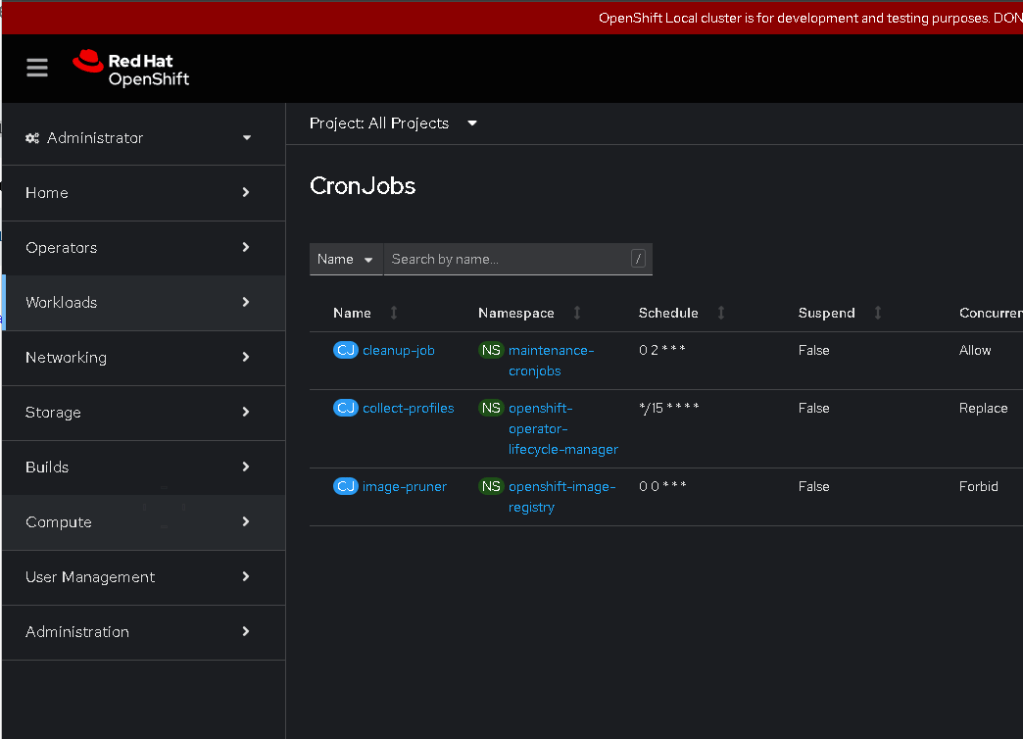Viewport: 1023px width, 739px height.
Task: Open the openshift-image-registry namespace link
Action: (562, 497)
